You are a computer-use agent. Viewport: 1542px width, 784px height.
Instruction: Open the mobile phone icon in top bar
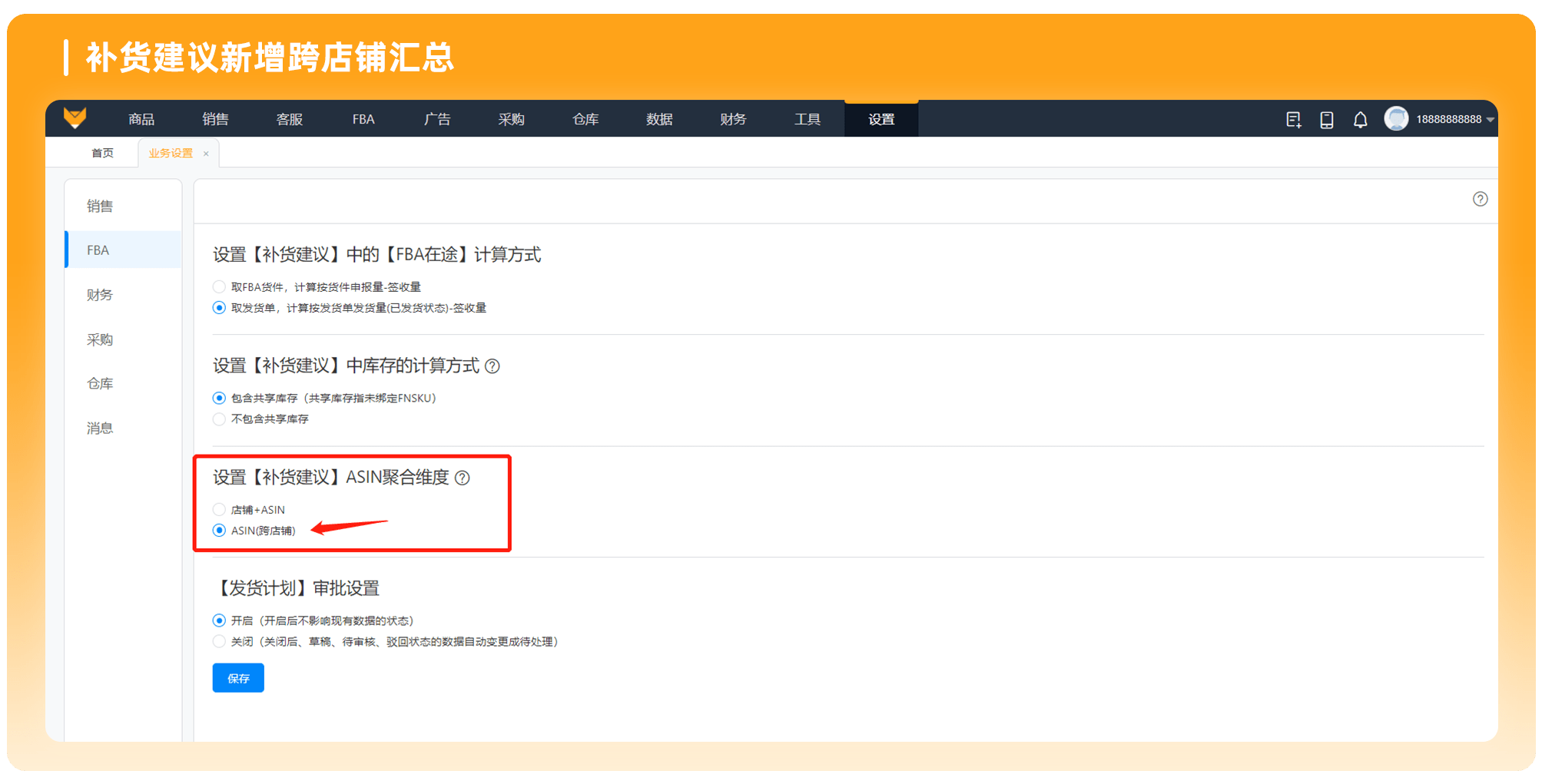1327,120
